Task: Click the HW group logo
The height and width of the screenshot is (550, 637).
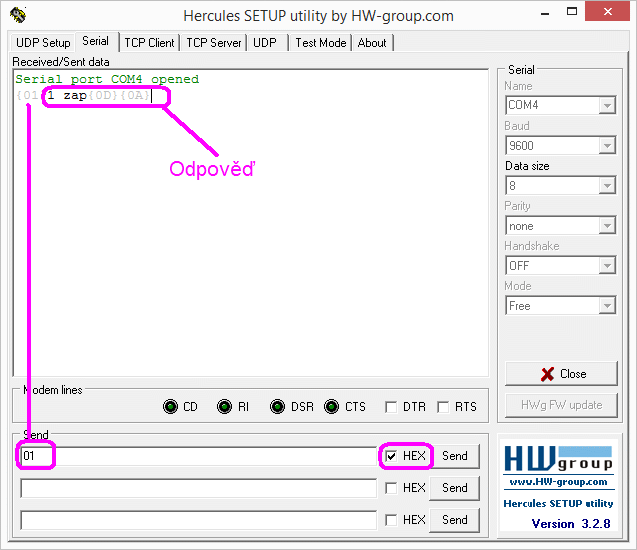Action: pos(558,459)
